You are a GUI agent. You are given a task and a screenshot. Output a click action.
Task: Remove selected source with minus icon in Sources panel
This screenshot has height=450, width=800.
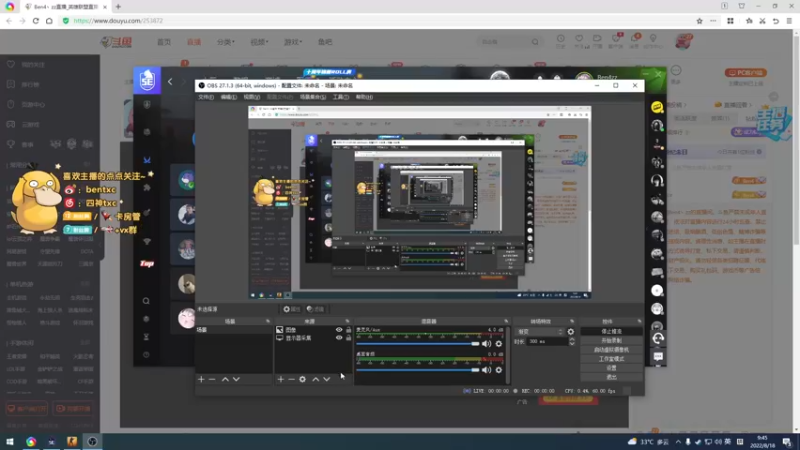point(291,380)
